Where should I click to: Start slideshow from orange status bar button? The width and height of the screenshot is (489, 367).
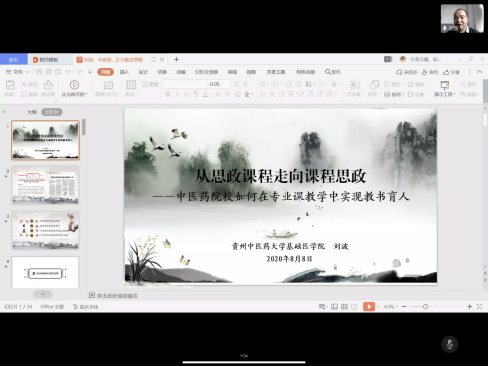[x=369, y=306]
